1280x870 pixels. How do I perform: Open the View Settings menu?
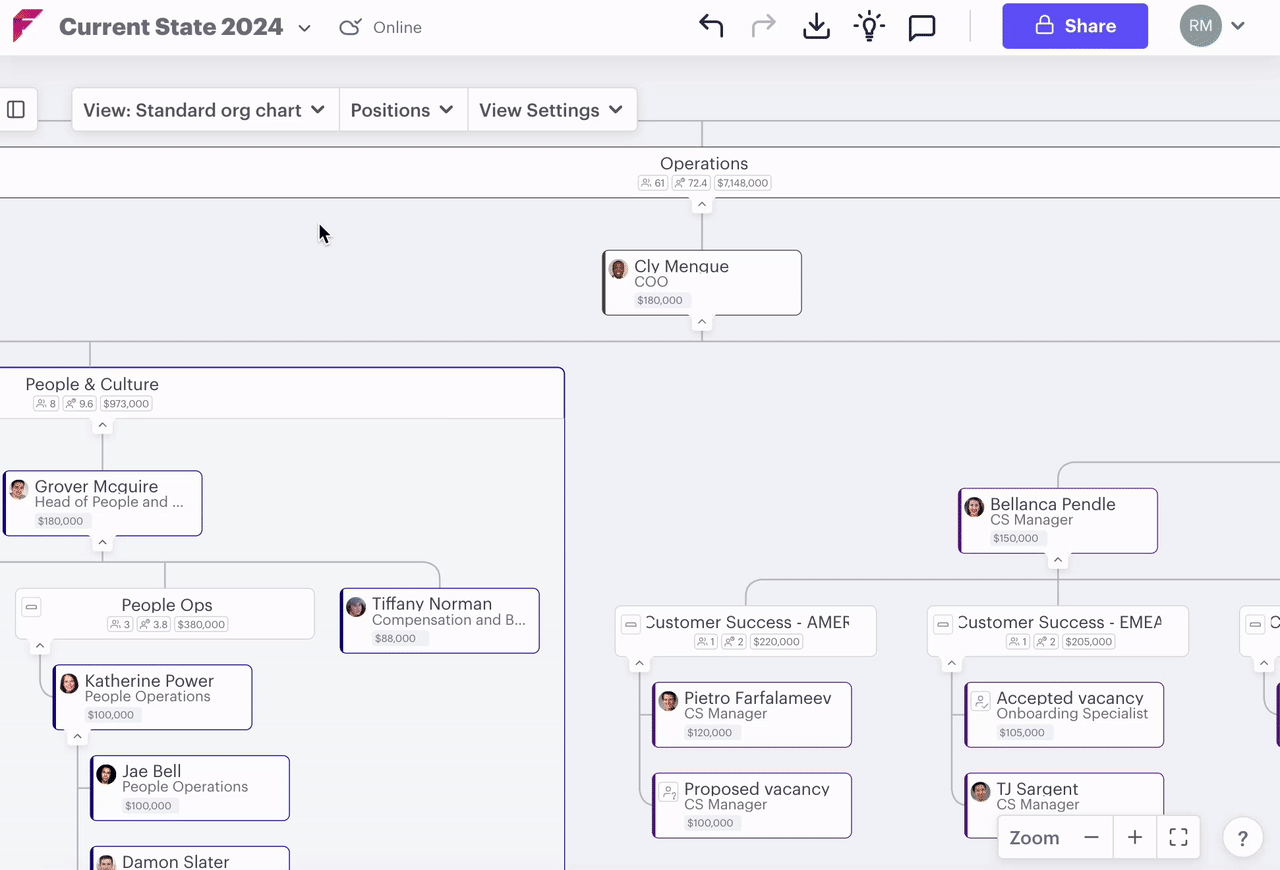pyautogui.click(x=551, y=110)
